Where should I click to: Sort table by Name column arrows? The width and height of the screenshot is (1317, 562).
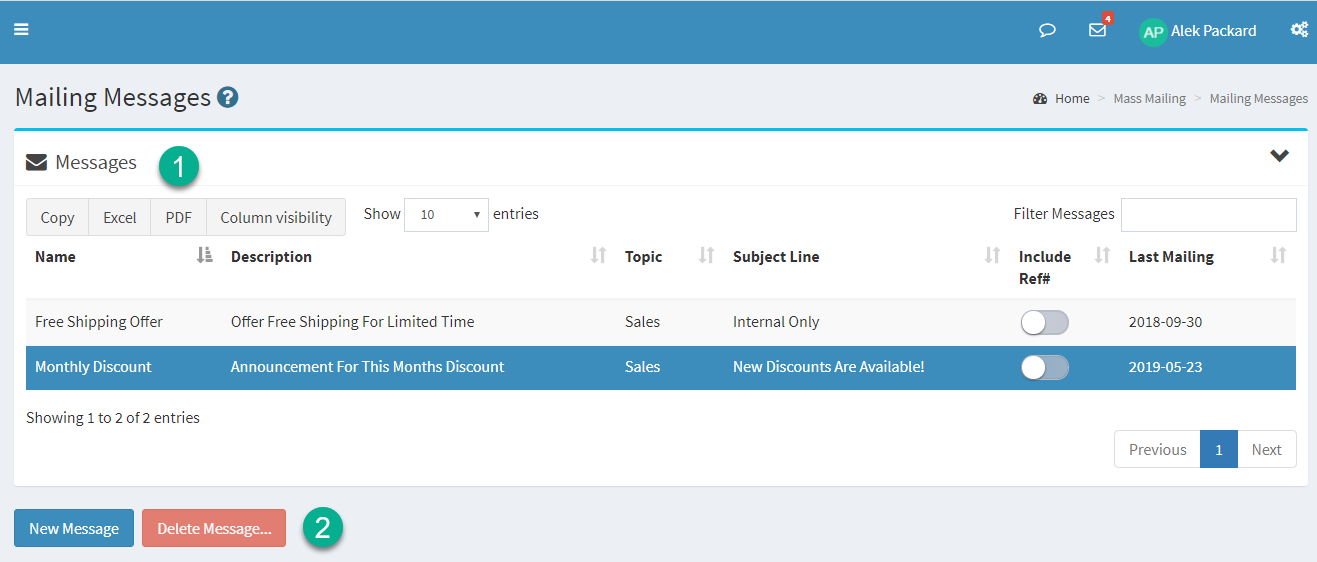pos(205,256)
